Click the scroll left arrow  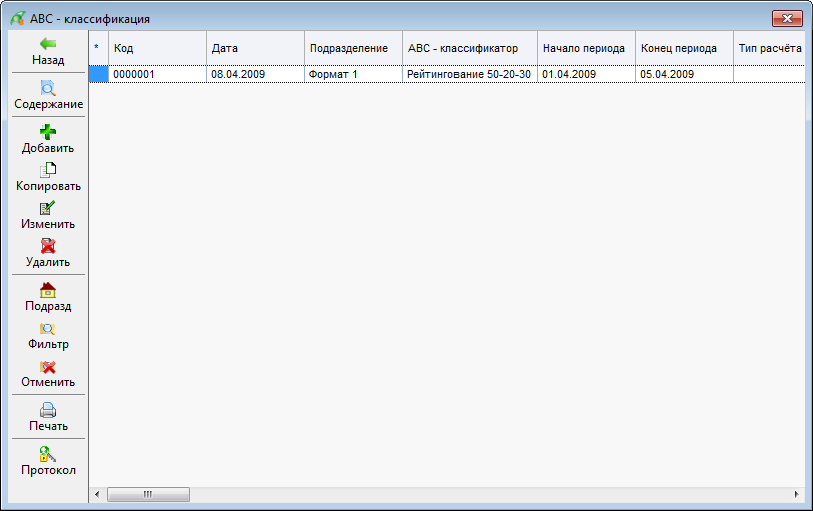[97, 494]
